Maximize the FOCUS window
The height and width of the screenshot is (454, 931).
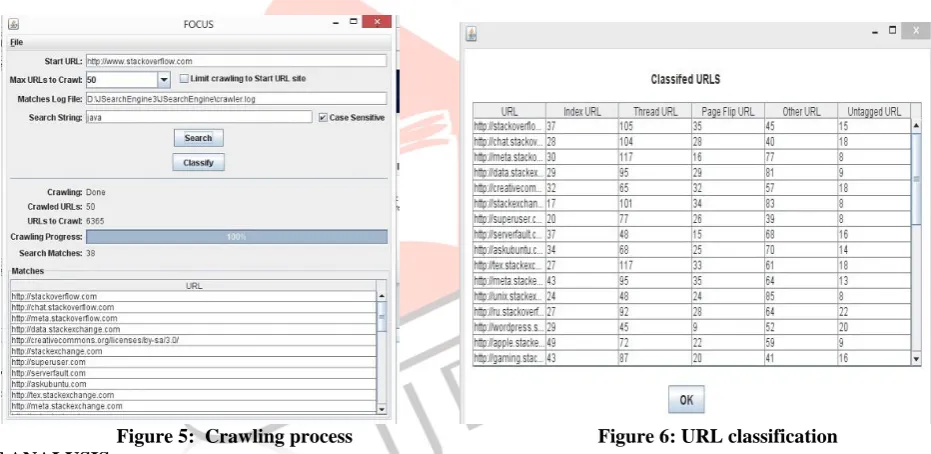click(x=353, y=21)
